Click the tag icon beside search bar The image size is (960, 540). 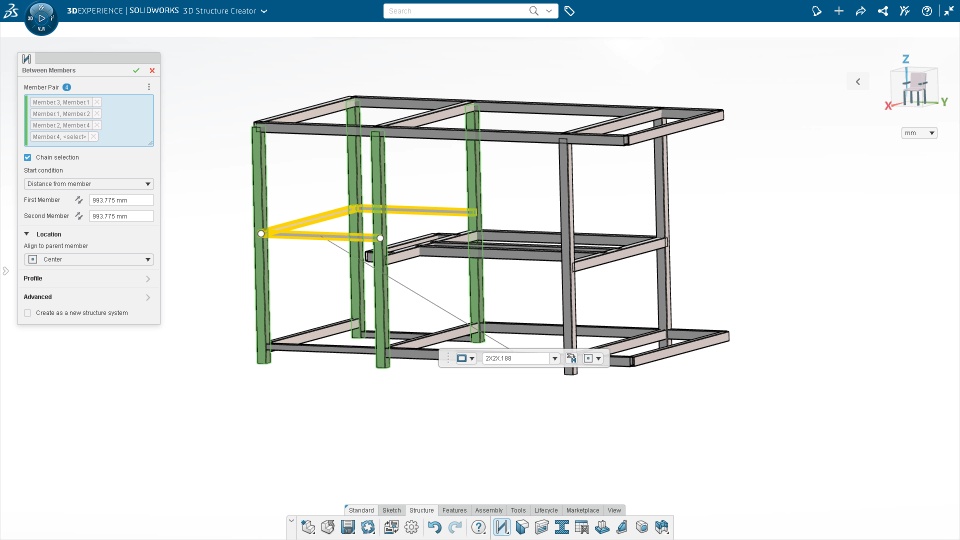(569, 11)
